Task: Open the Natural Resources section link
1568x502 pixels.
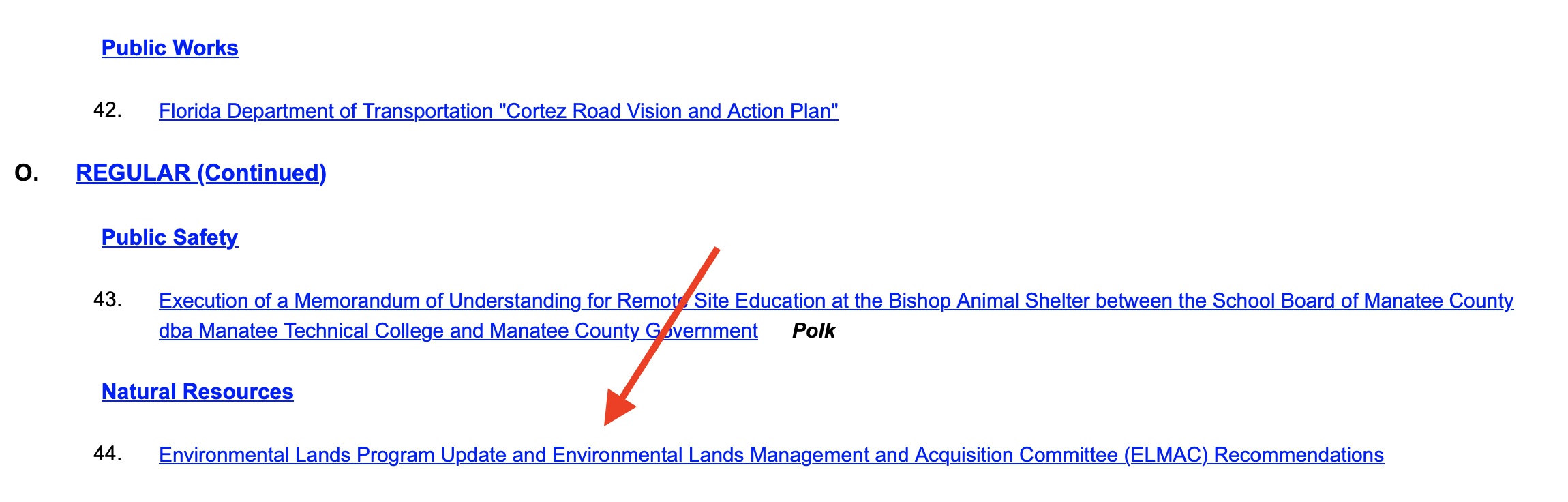Action: click(x=198, y=392)
